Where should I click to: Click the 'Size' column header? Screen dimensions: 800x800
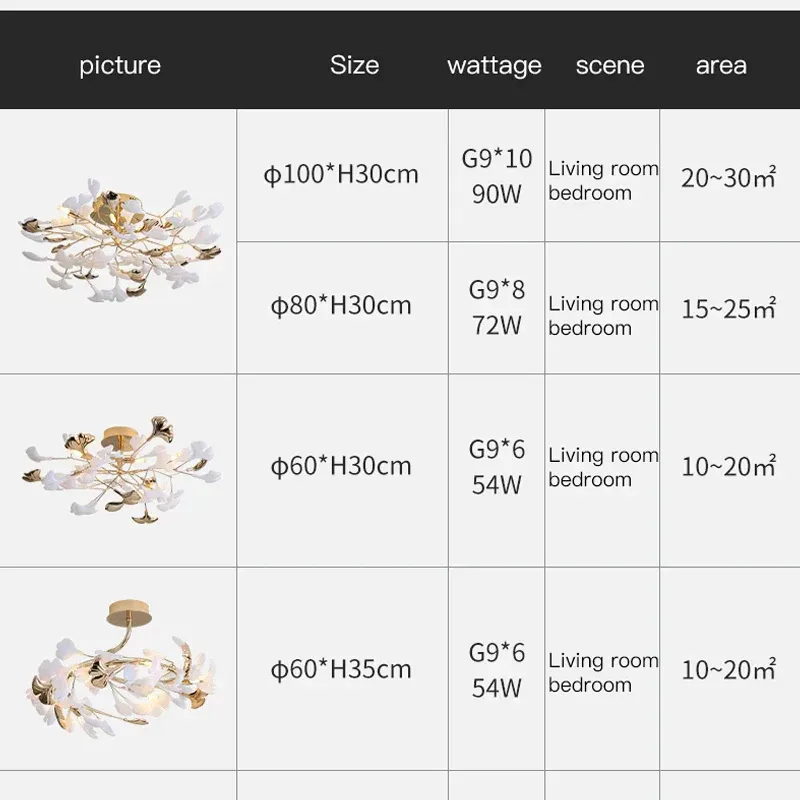[x=354, y=66]
